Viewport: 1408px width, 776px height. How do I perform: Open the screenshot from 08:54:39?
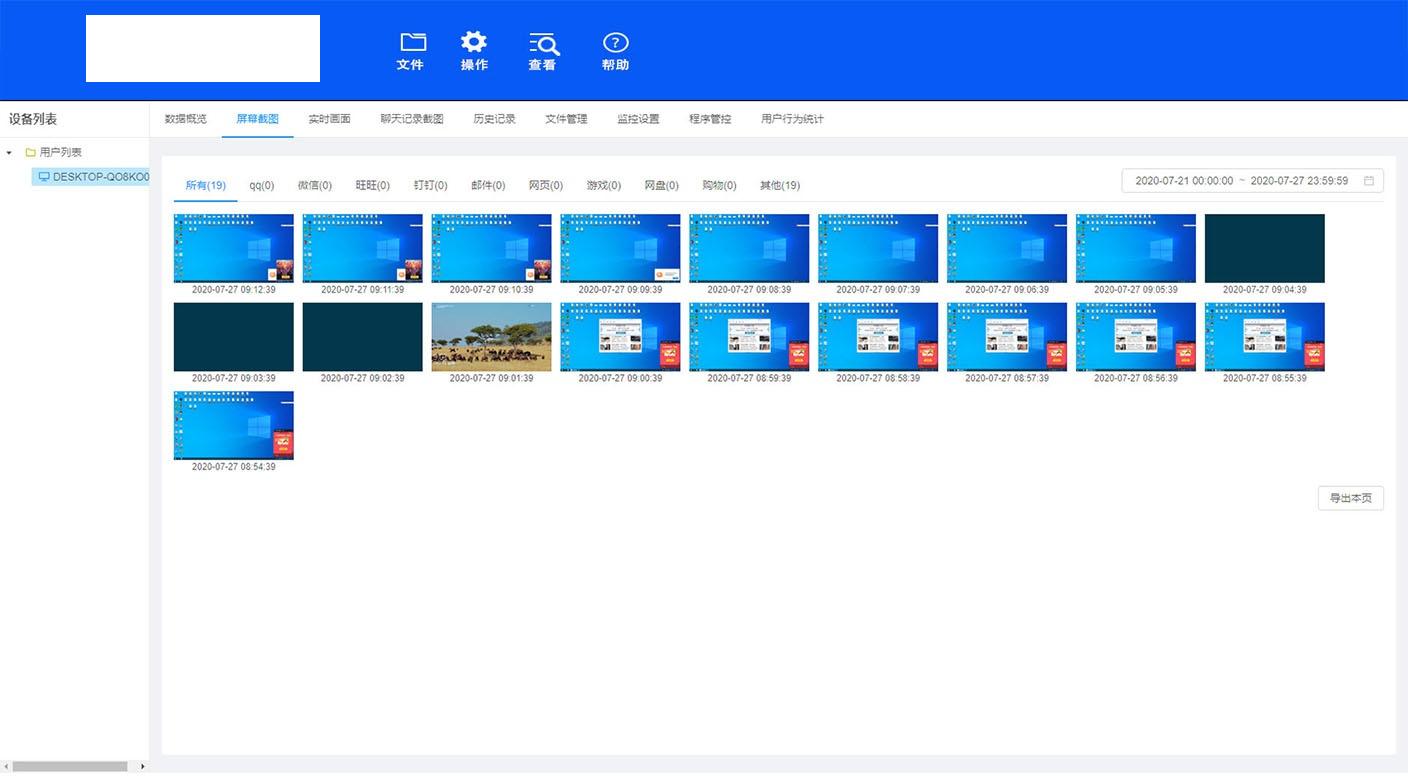234,425
